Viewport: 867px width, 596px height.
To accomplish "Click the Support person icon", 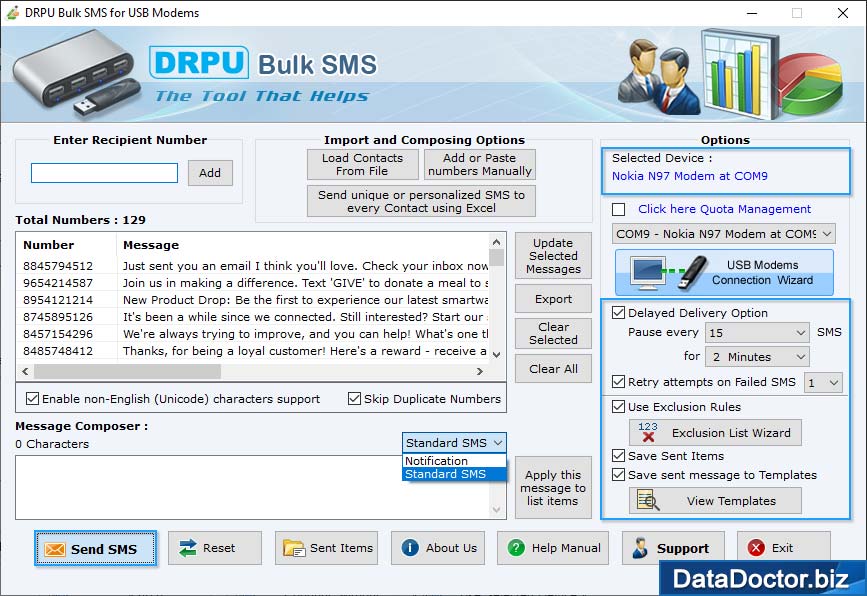I will click(640, 547).
